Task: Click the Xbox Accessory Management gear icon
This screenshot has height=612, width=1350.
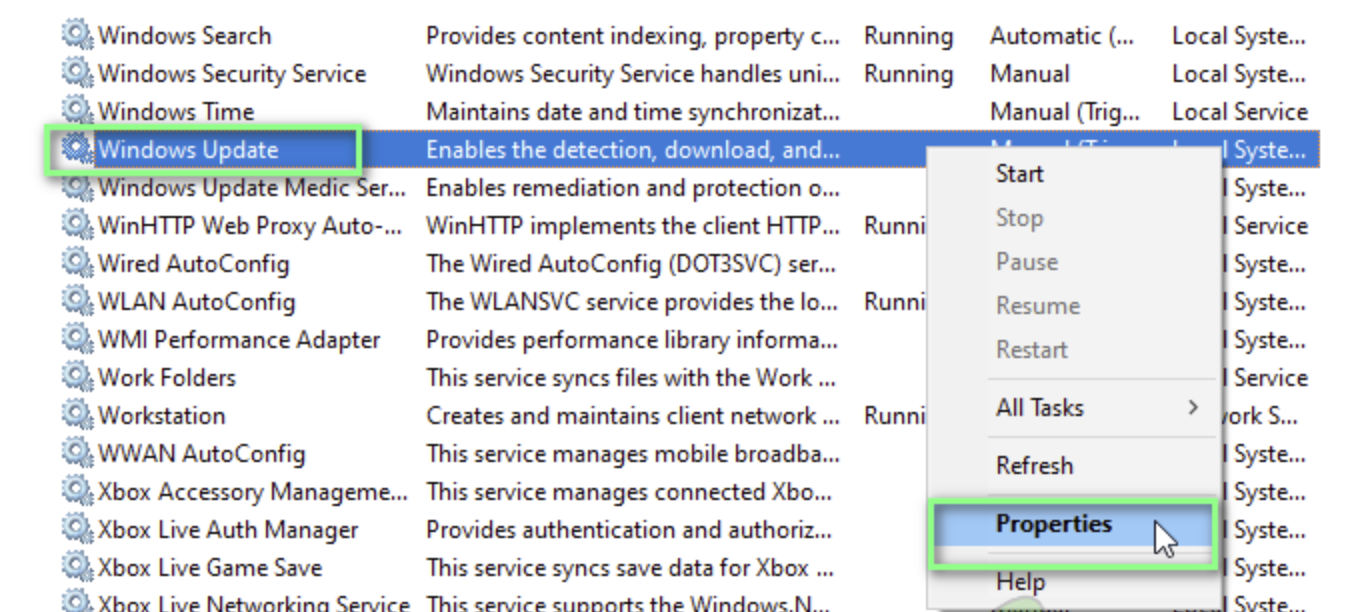Action: (76, 492)
